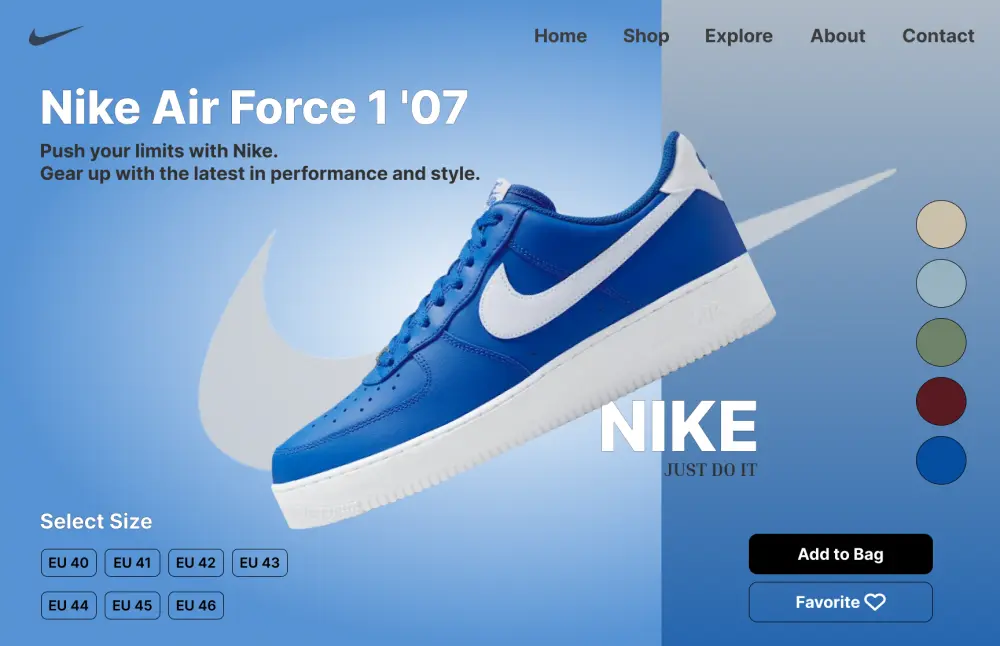Choose size EU 42
The image size is (1000, 646).
(x=196, y=562)
